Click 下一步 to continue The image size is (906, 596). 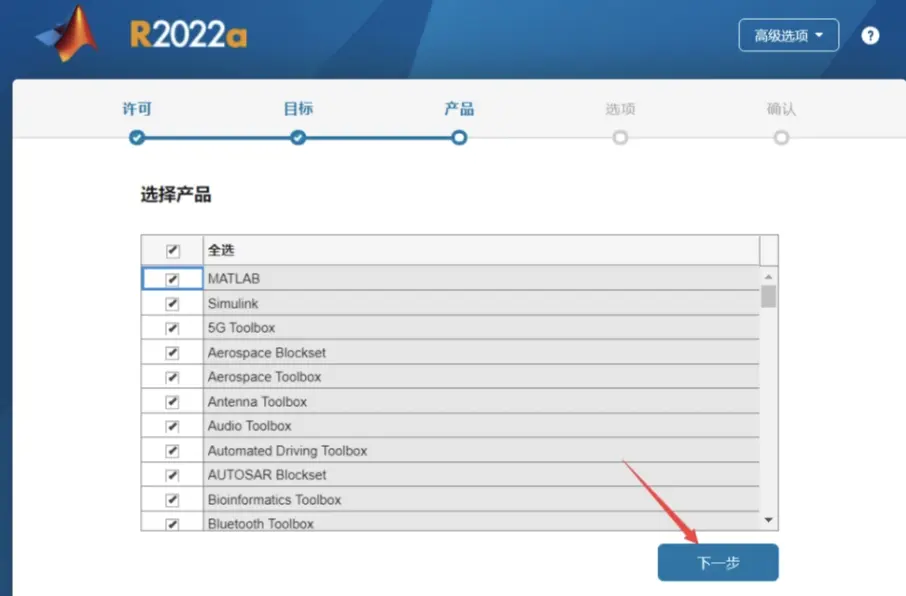(x=718, y=562)
